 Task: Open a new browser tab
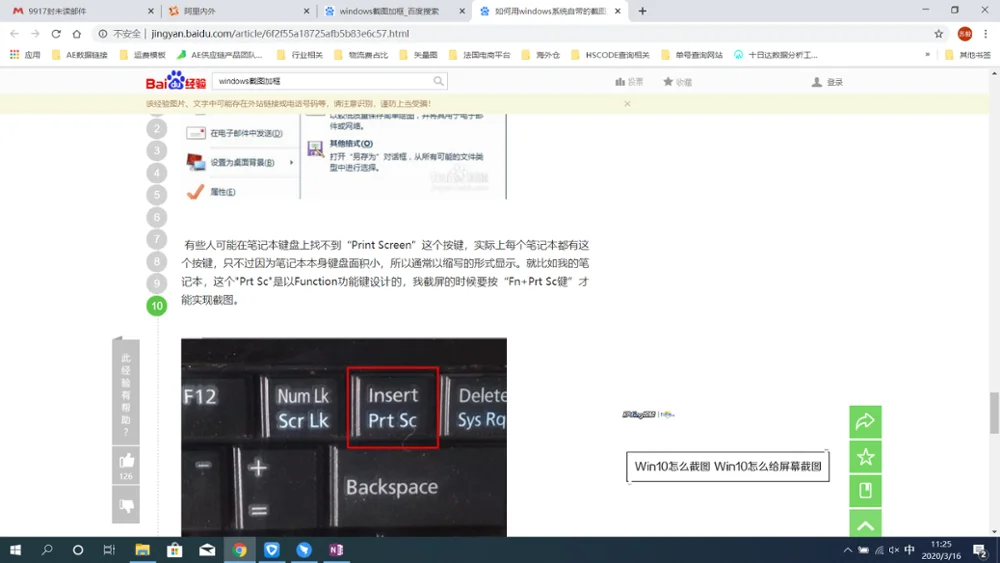point(642,11)
